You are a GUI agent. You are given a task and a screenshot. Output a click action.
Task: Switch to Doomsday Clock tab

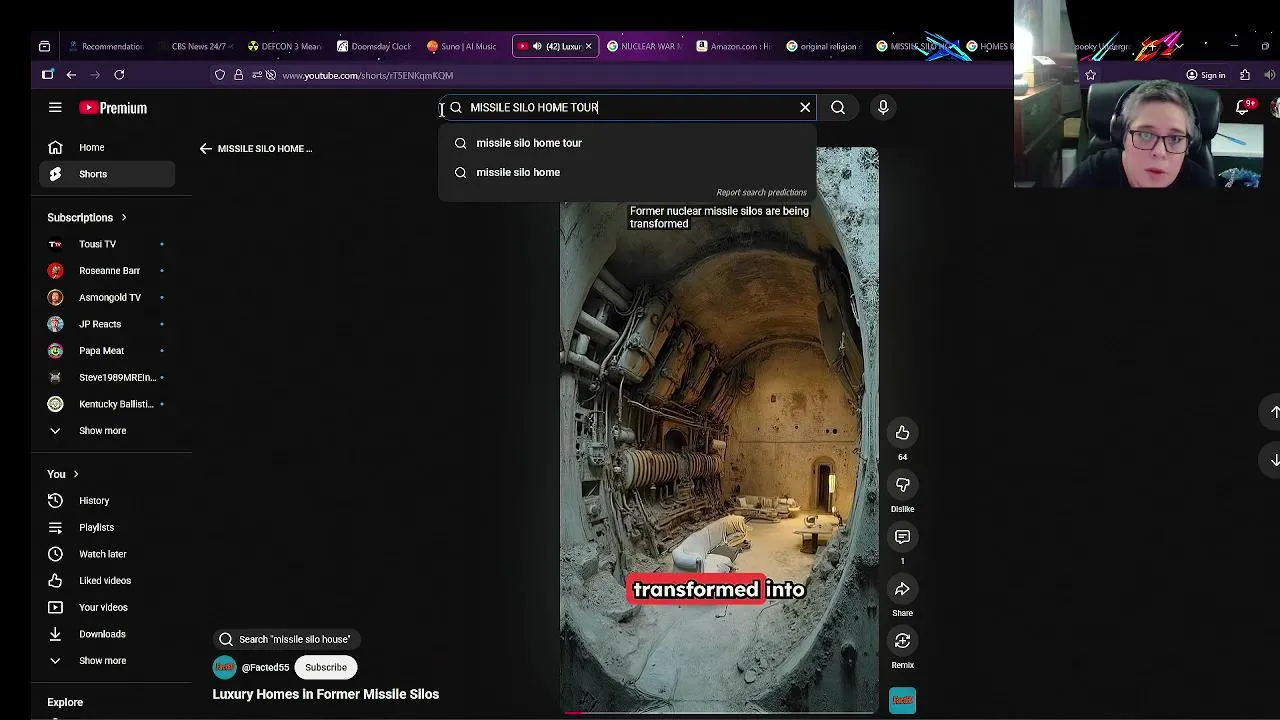[x=374, y=46]
